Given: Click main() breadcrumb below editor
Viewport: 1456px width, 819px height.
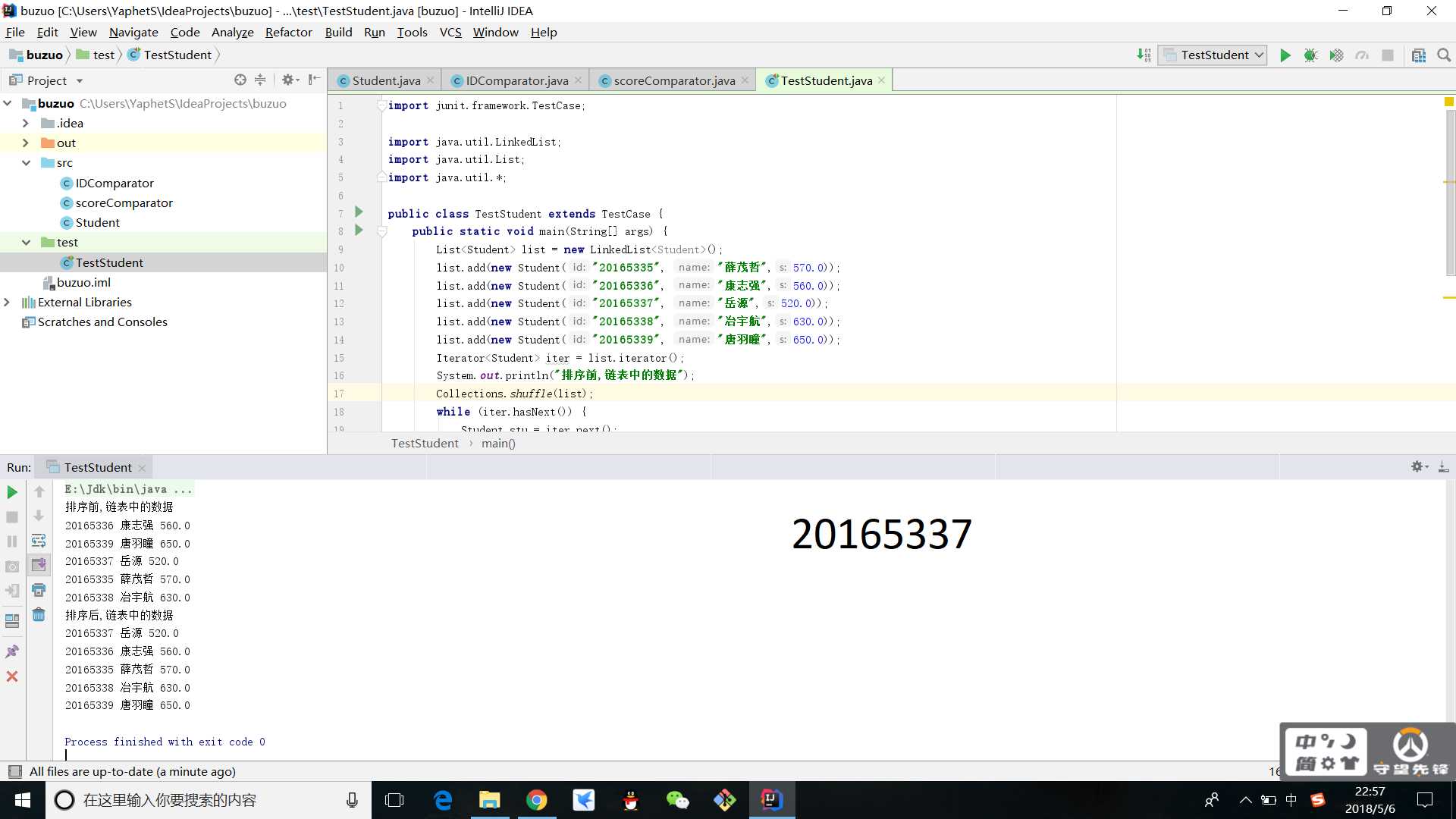Looking at the screenshot, I should [x=498, y=444].
